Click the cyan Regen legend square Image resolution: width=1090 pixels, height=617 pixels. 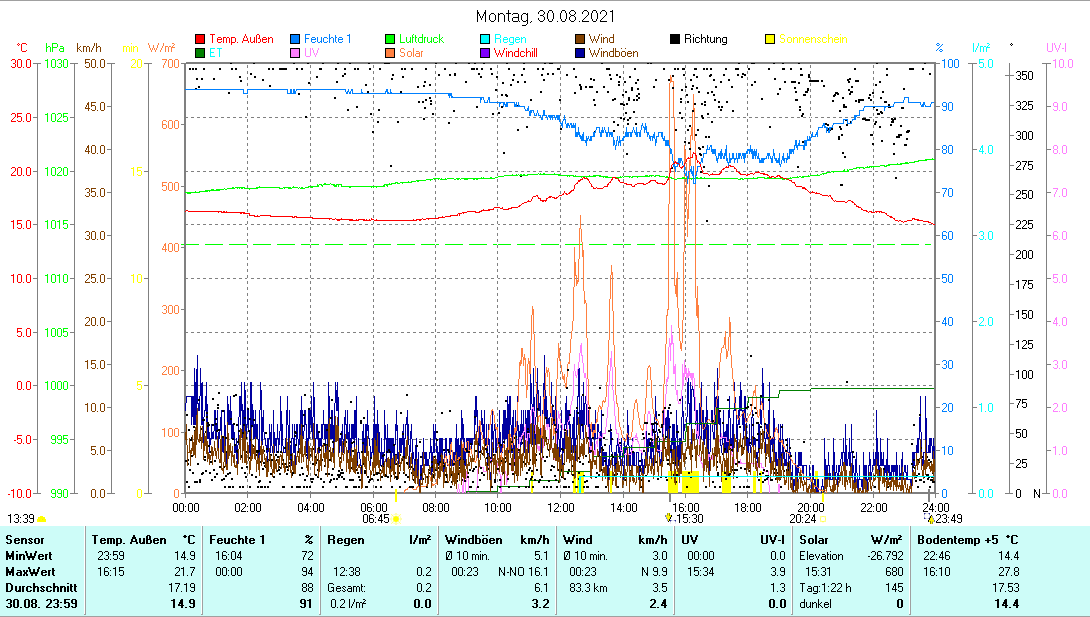click(x=485, y=39)
